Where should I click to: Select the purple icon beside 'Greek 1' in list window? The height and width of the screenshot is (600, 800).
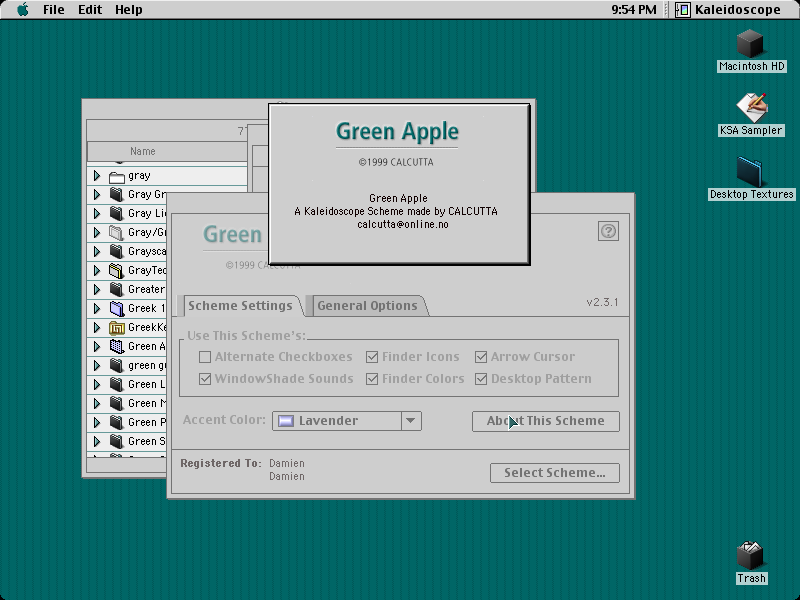click(x=117, y=309)
